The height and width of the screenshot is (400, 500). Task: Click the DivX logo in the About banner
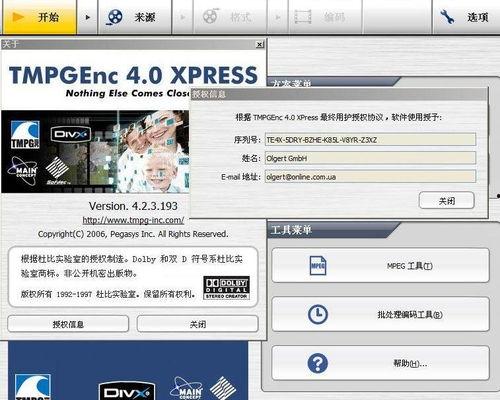click(71, 134)
